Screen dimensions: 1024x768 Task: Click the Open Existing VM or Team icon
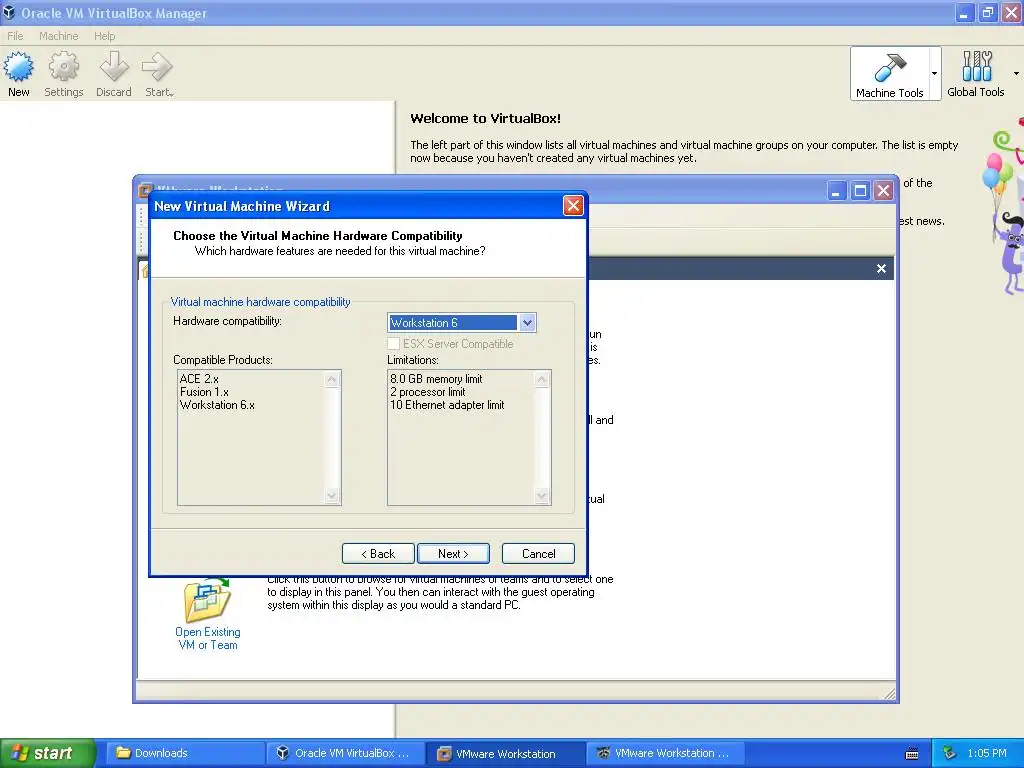208,600
